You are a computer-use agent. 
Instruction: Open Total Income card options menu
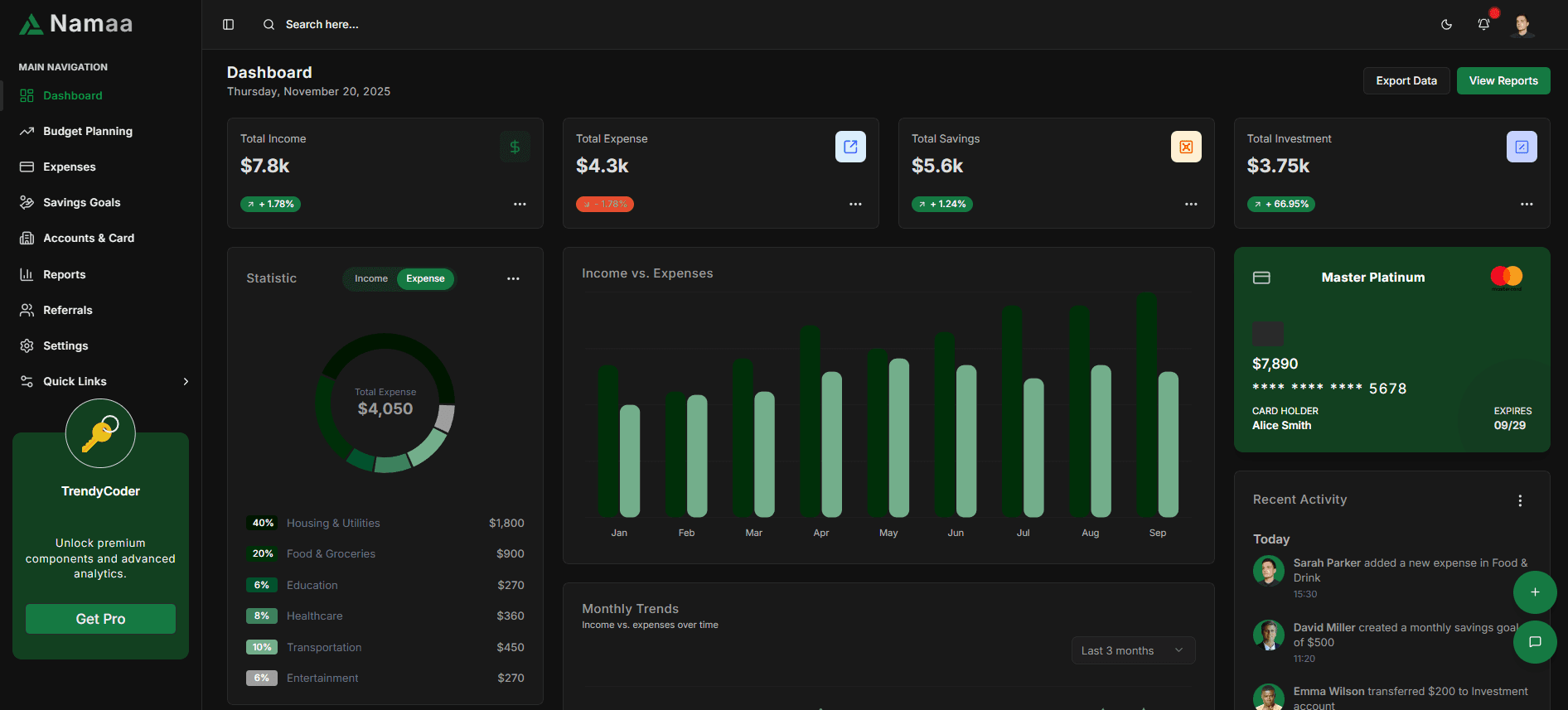tap(520, 204)
